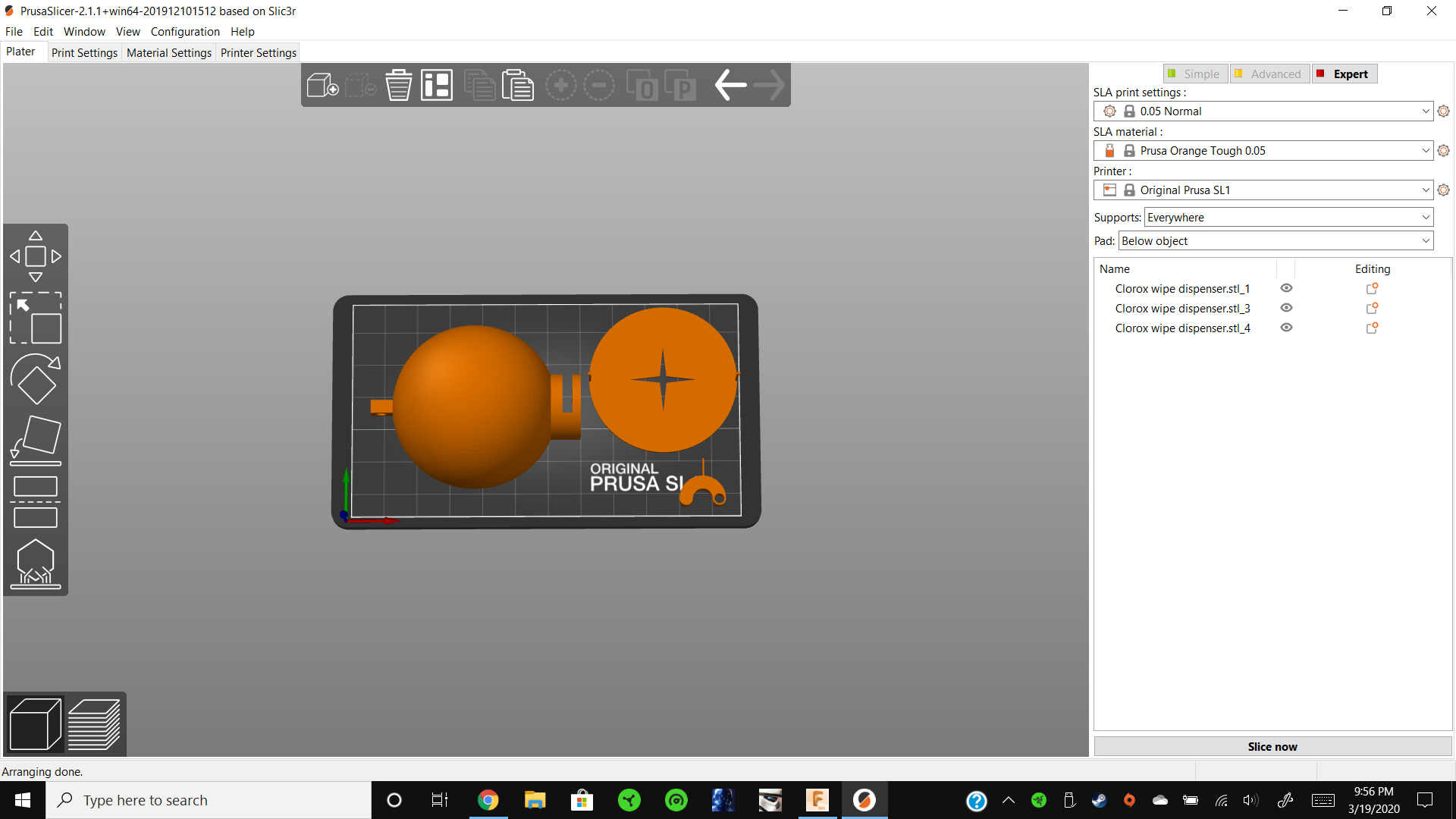Open the Configuration menu
This screenshot has height=819, width=1456.
(185, 32)
